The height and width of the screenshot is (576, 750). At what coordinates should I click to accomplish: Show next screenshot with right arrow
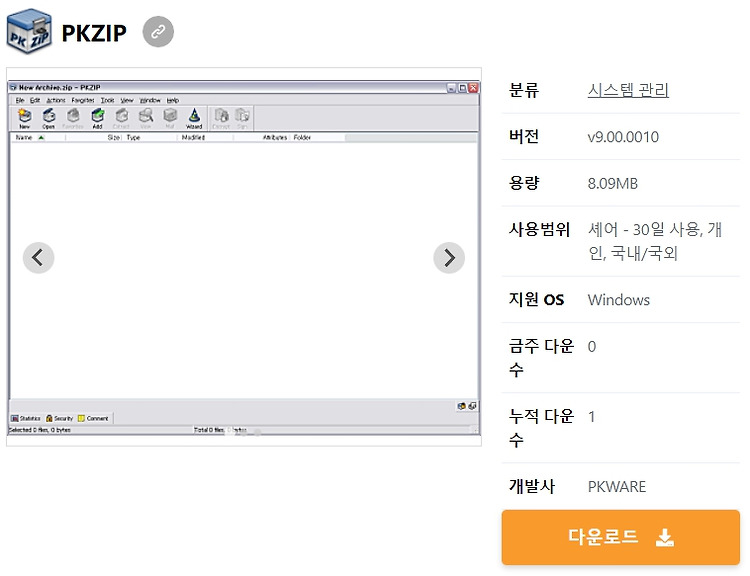tap(449, 258)
